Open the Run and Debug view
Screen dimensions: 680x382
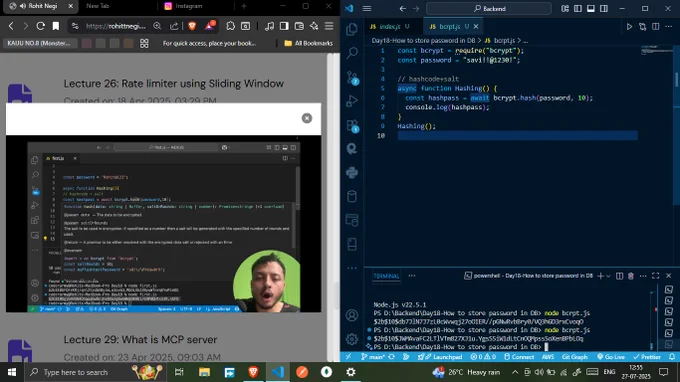(x=352, y=101)
